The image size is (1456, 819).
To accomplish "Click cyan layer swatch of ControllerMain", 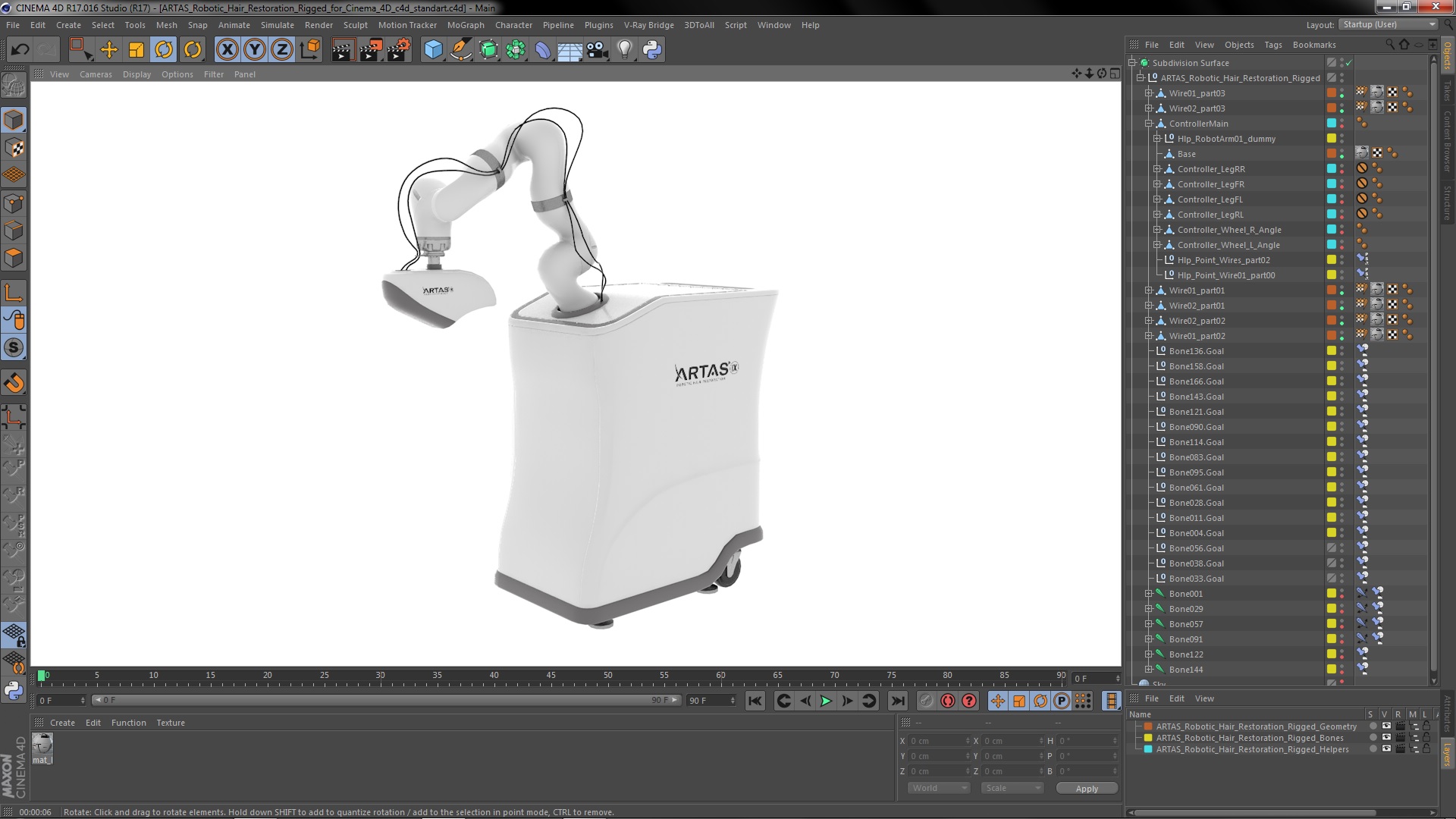I will 1332,124.
